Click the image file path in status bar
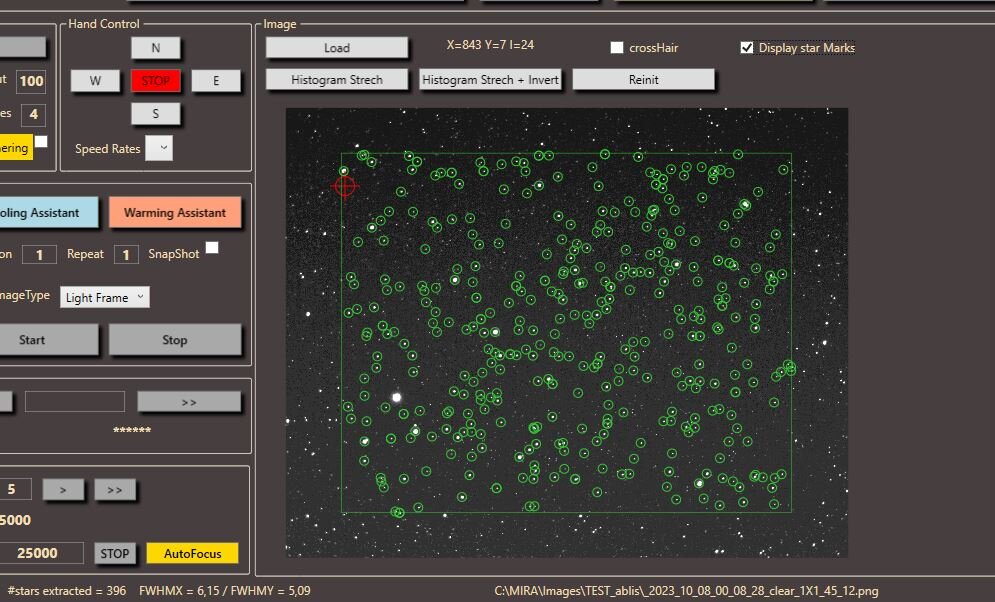The image size is (995, 602). (x=686, y=591)
